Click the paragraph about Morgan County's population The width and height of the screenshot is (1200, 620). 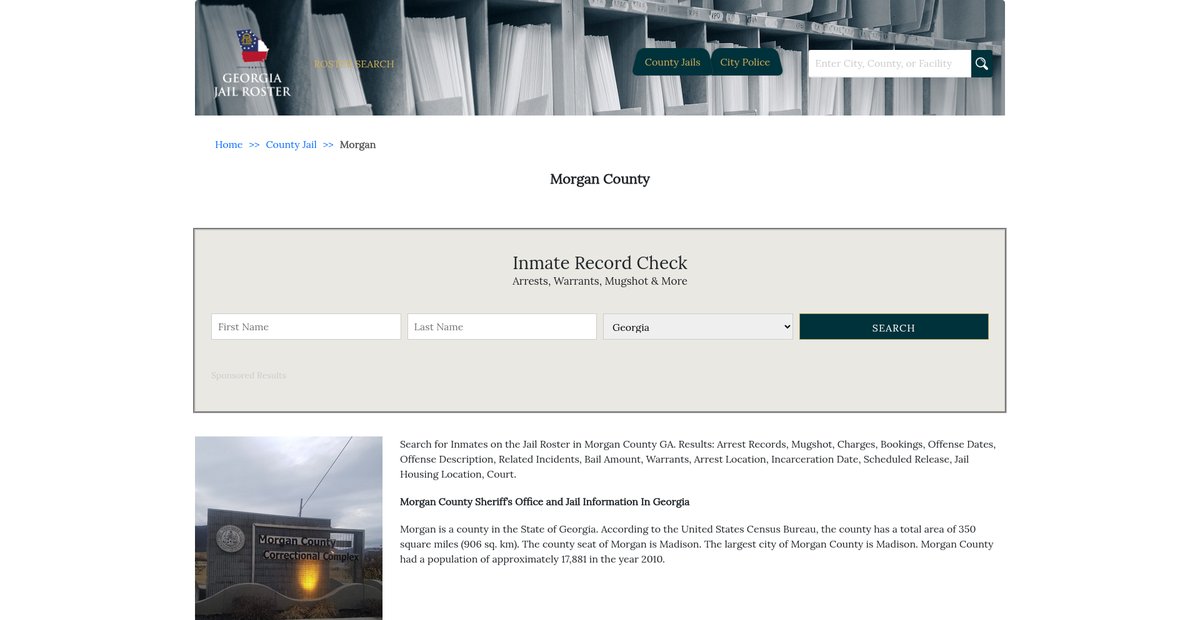(696, 544)
